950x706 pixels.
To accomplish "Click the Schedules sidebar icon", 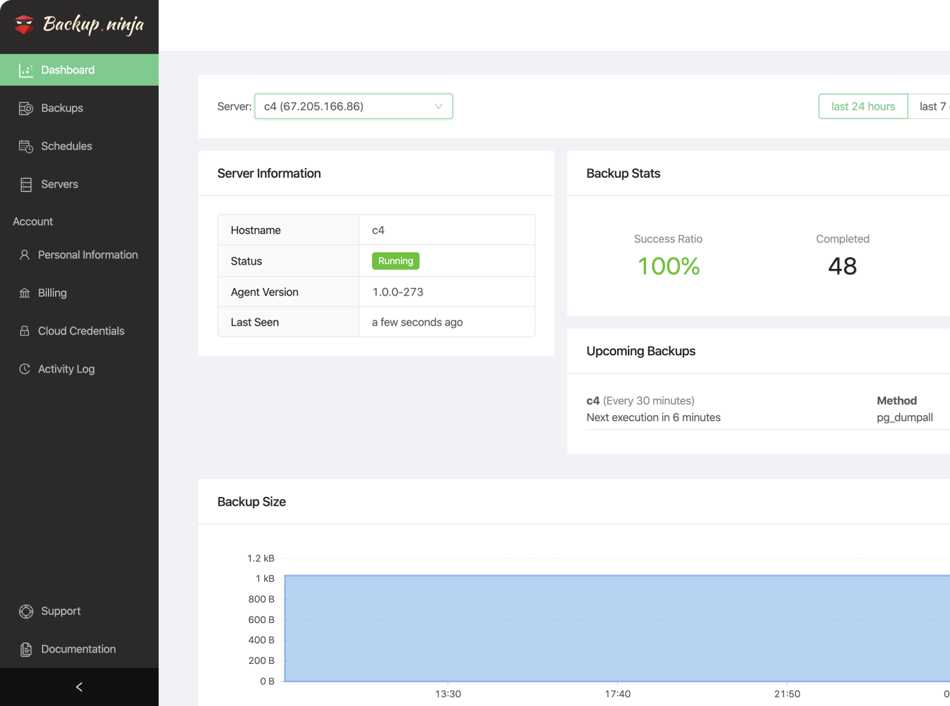I will click(26, 146).
